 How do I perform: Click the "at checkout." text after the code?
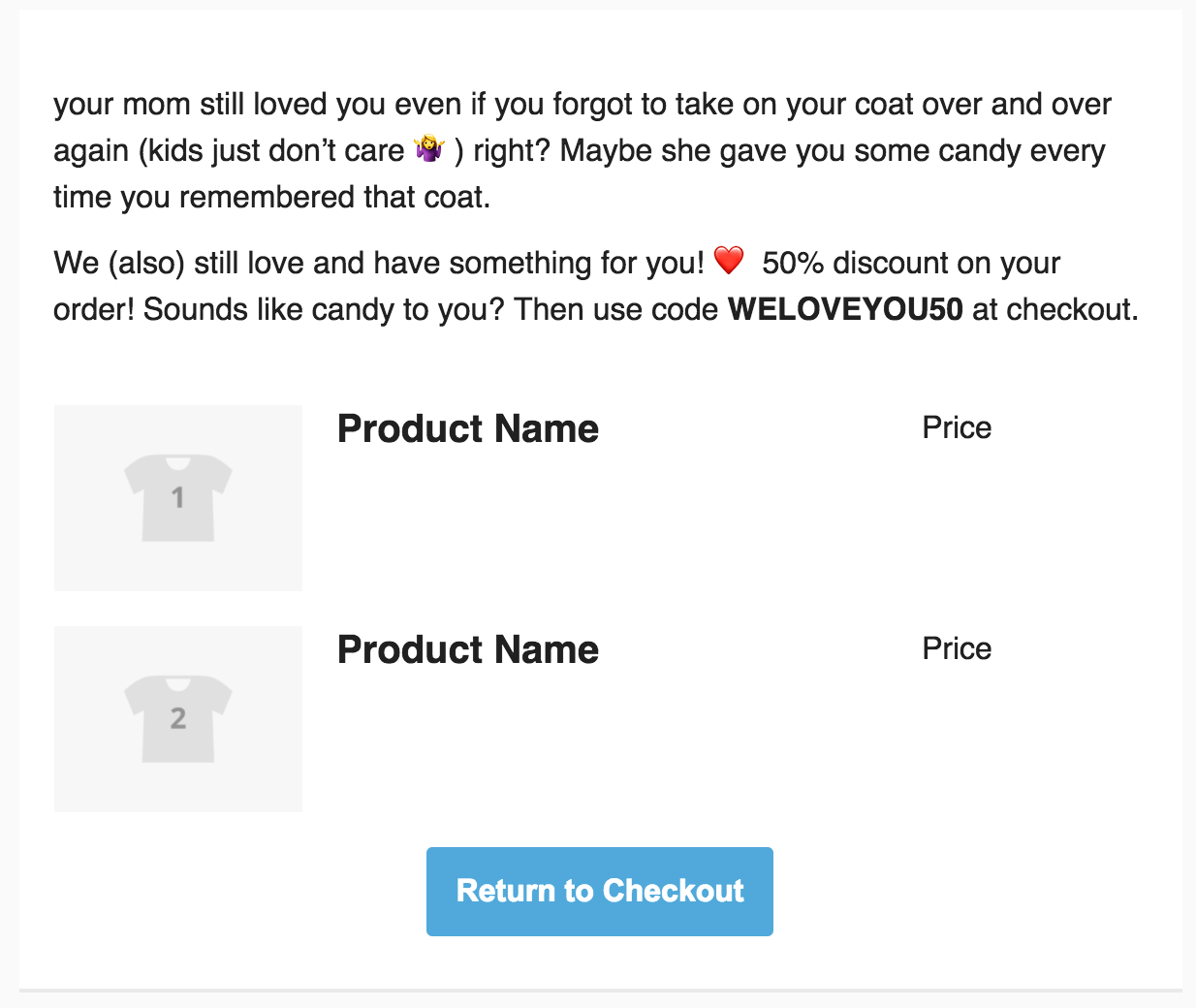point(1054,309)
